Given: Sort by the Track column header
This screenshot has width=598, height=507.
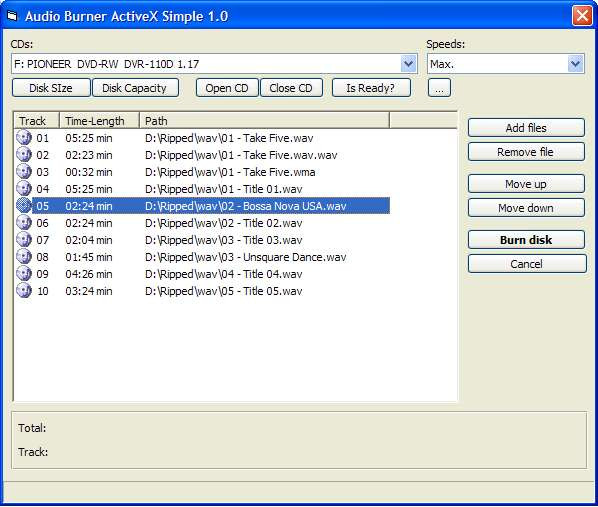Looking at the screenshot, I should pyautogui.click(x=37, y=121).
